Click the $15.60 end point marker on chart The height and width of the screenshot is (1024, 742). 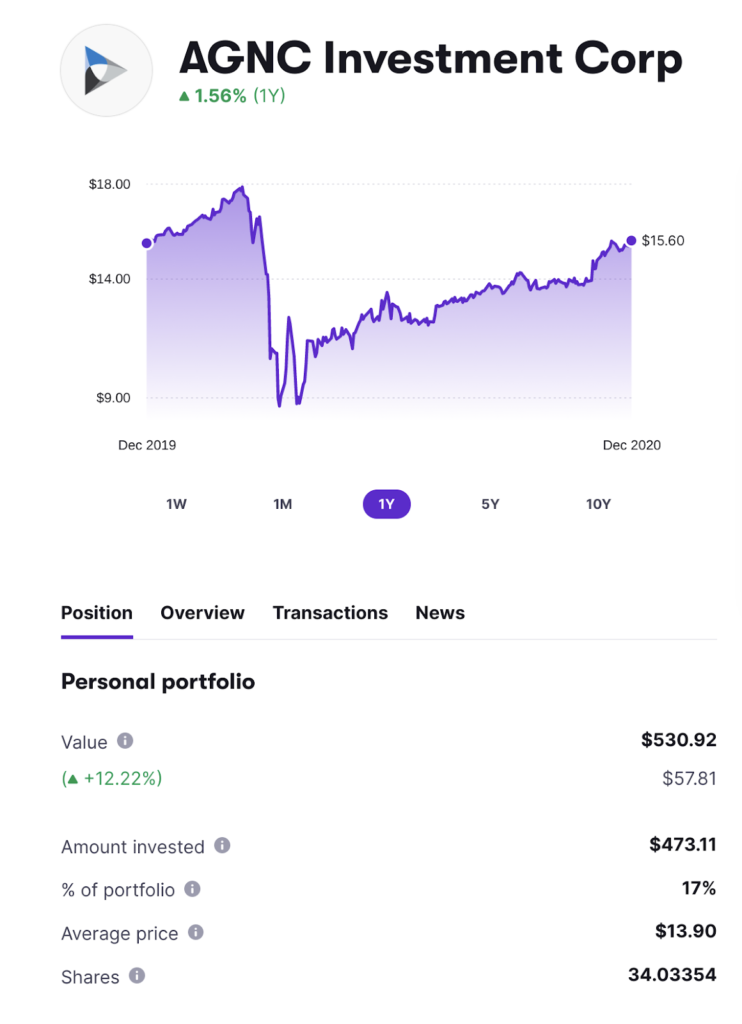631,240
